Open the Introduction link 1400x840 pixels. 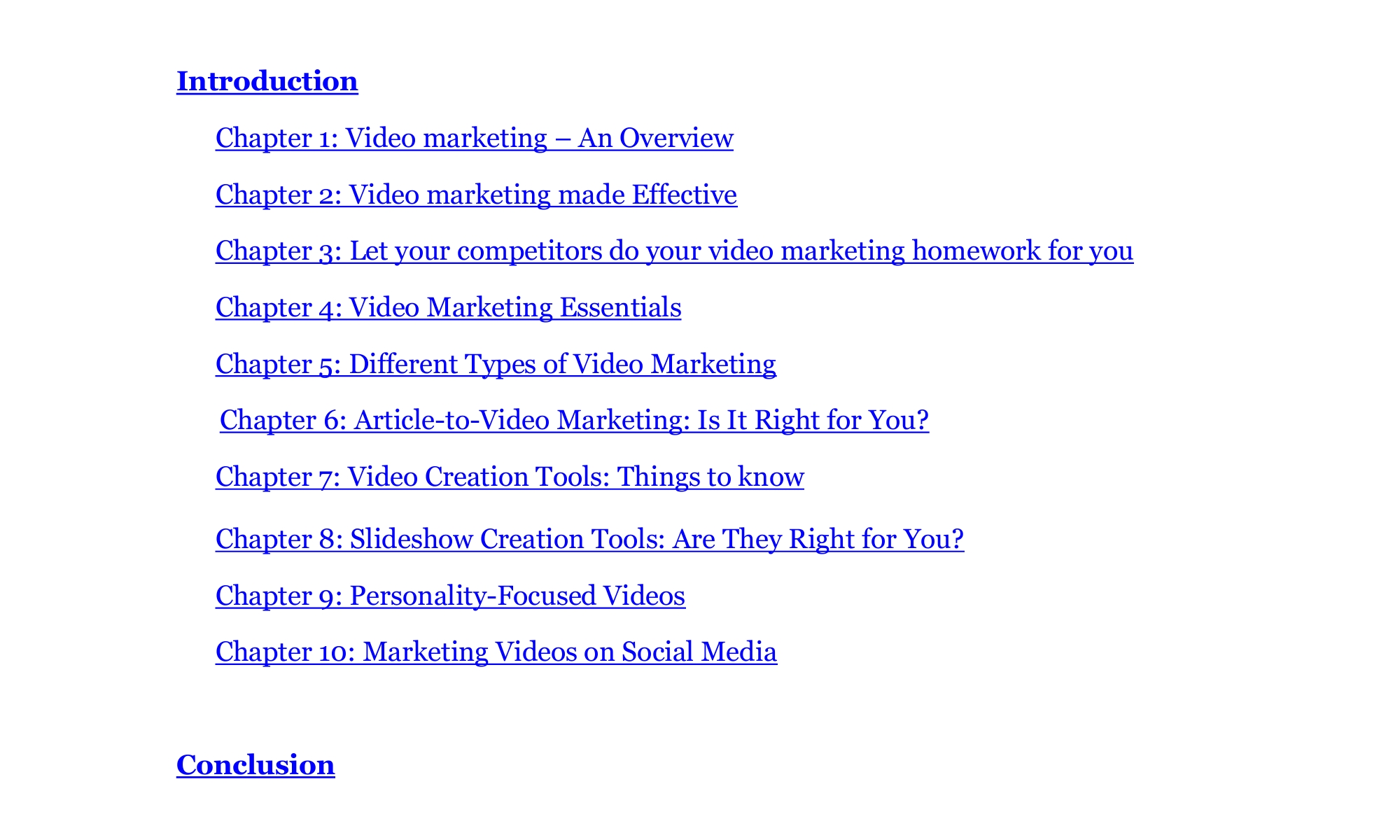pos(267,81)
